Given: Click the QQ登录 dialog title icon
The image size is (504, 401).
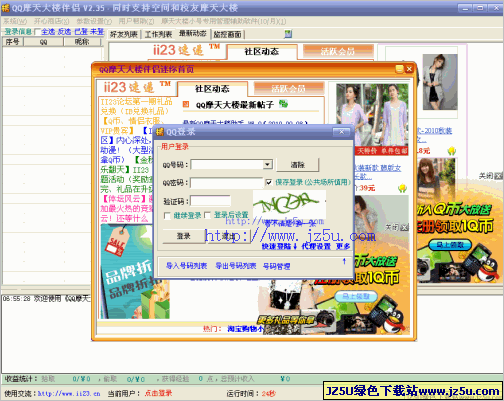Looking at the screenshot, I should [160, 132].
